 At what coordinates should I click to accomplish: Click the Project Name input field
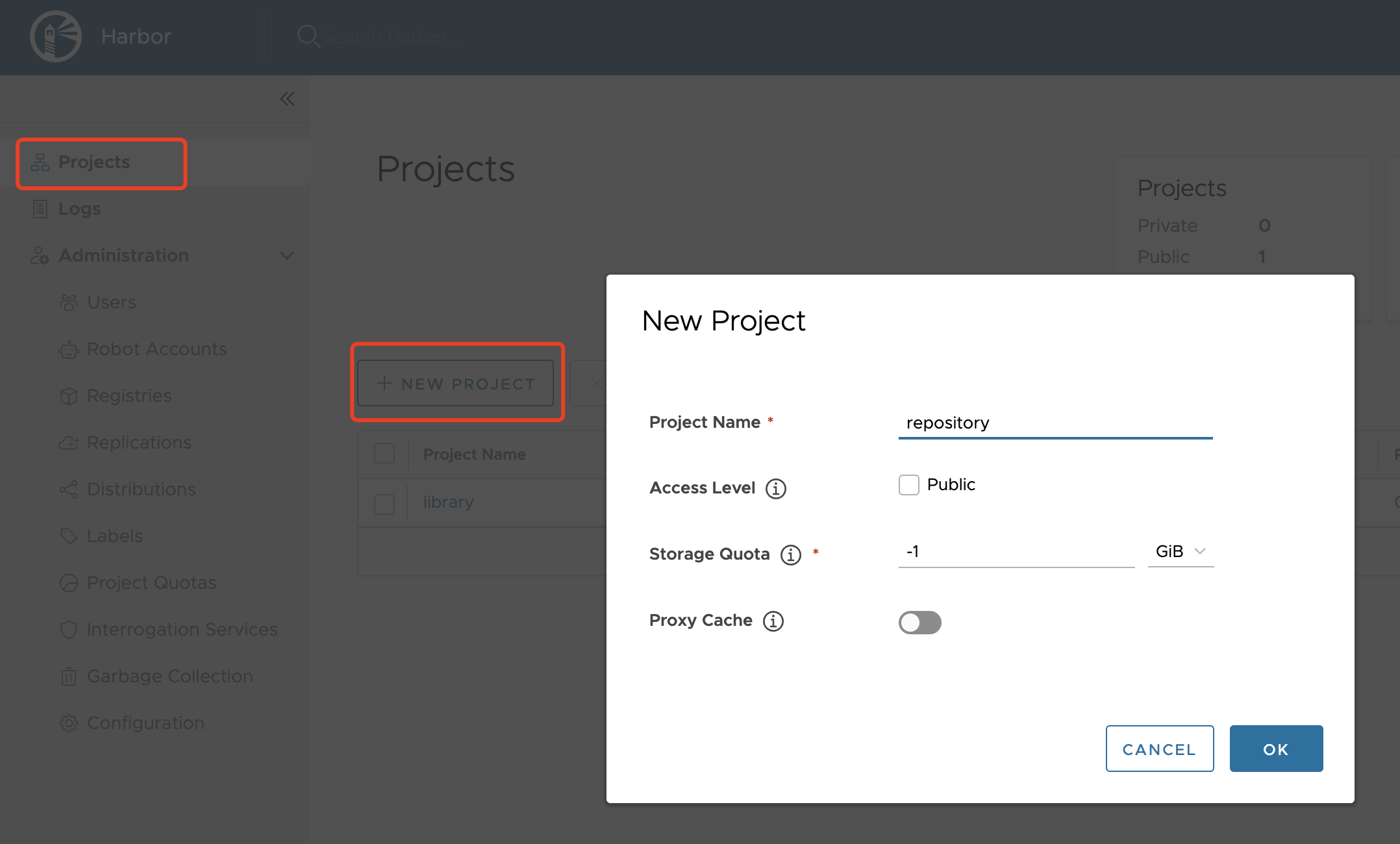click(1055, 423)
